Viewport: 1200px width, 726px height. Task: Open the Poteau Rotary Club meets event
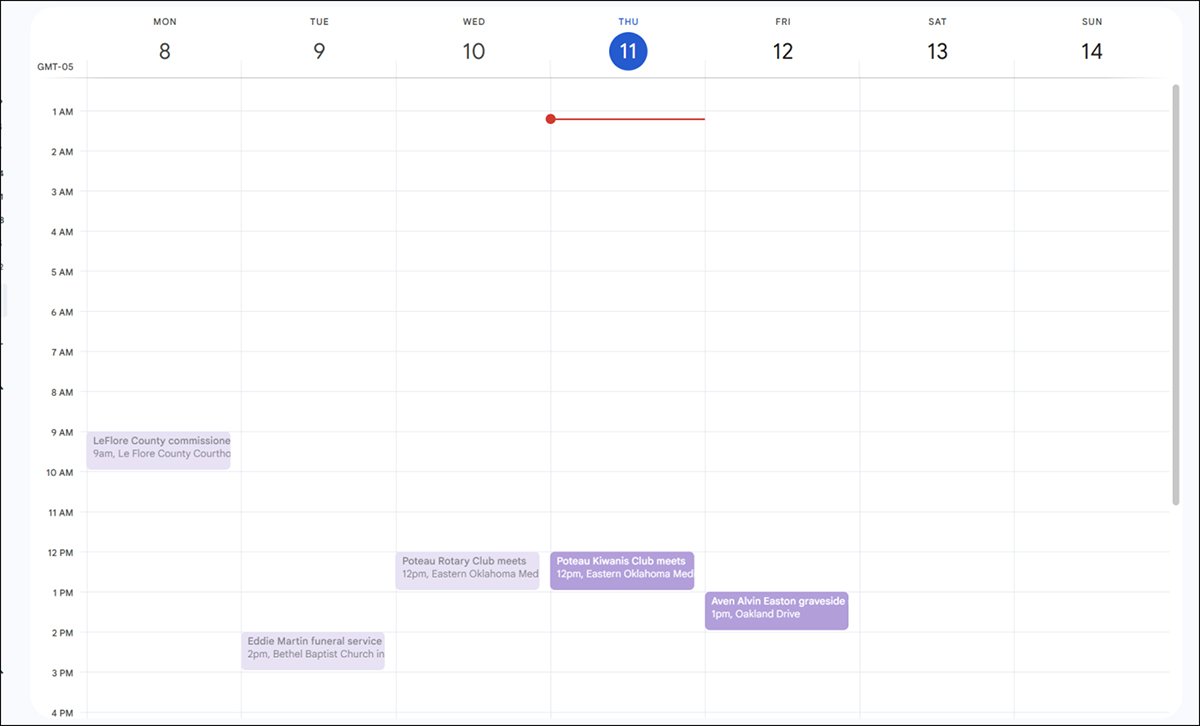pyautogui.click(x=467, y=571)
